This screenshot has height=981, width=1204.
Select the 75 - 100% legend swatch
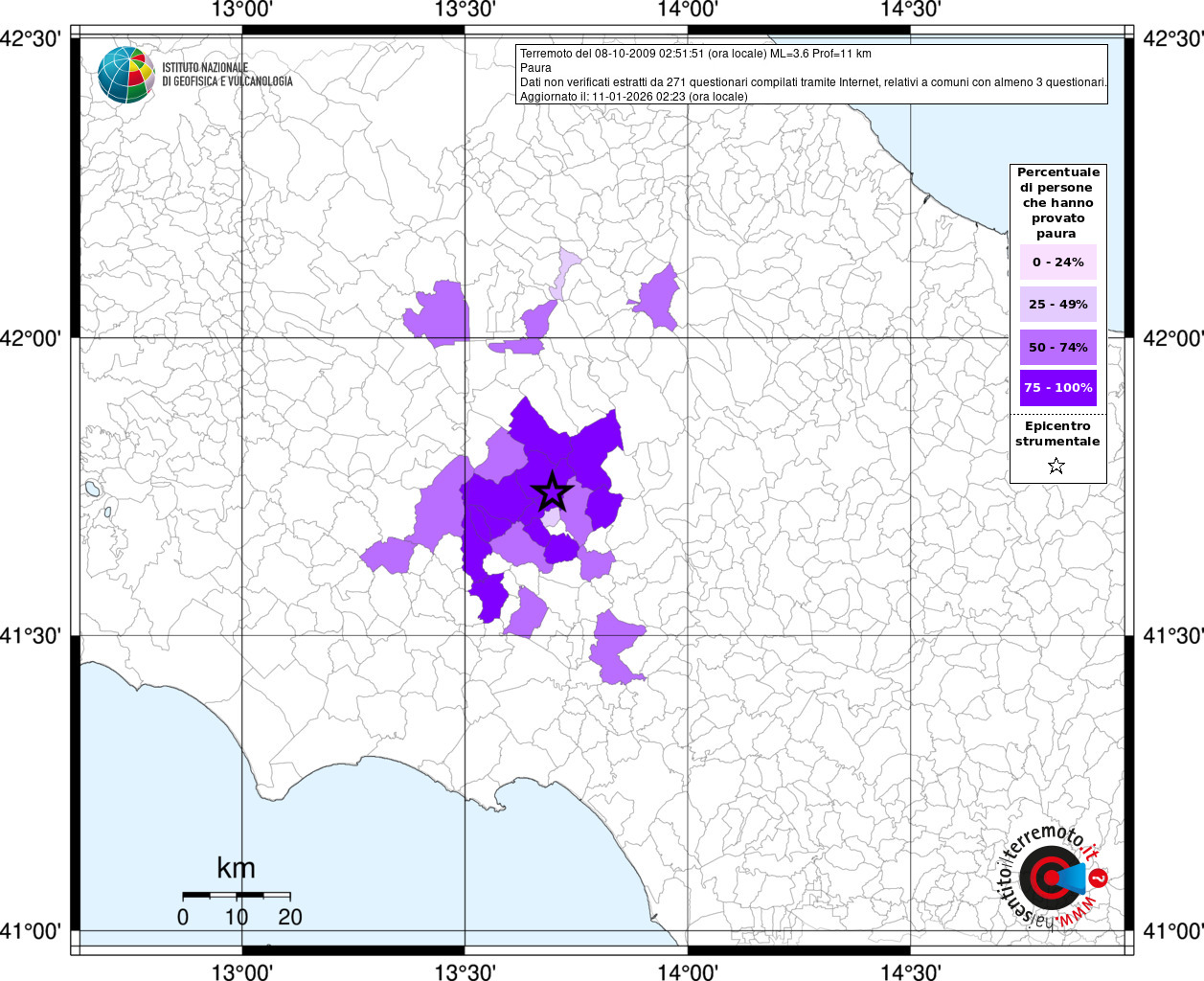(x=1058, y=387)
